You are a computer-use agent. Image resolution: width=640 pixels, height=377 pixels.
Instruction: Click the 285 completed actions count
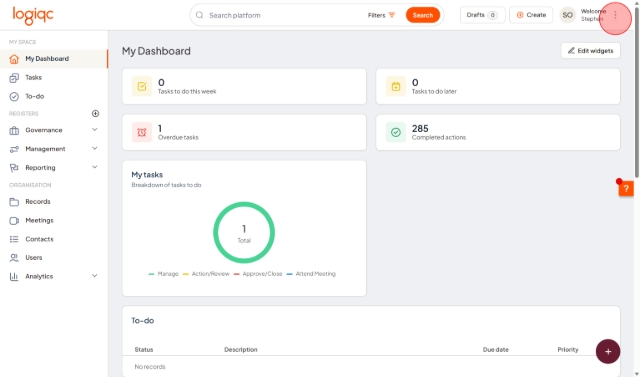(x=420, y=129)
